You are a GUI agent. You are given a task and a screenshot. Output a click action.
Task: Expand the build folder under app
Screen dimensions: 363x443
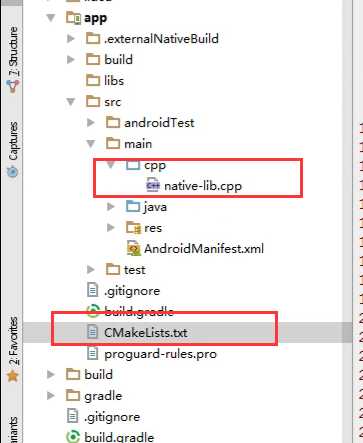click(71, 60)
